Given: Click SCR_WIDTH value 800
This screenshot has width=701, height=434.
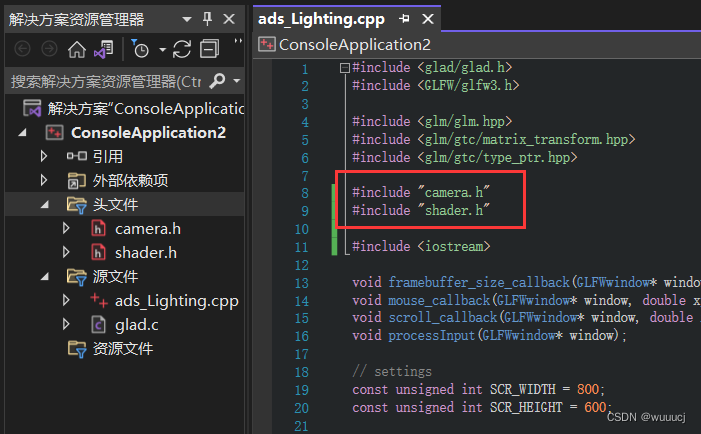Looking at the screenshot, I should 588,389.
